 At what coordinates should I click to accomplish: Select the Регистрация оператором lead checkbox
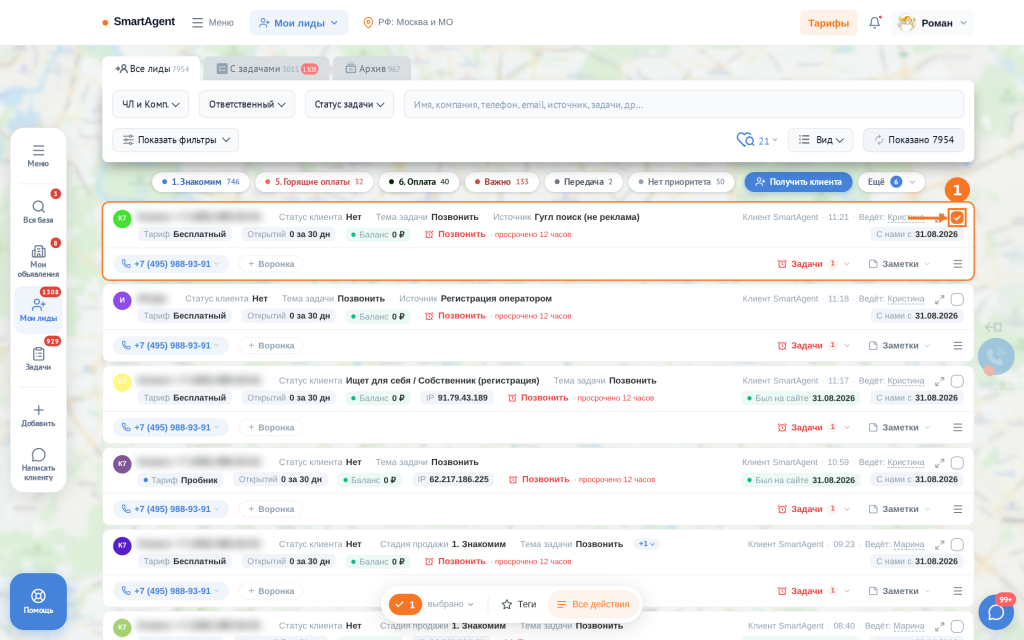click(x=957, y=299)
